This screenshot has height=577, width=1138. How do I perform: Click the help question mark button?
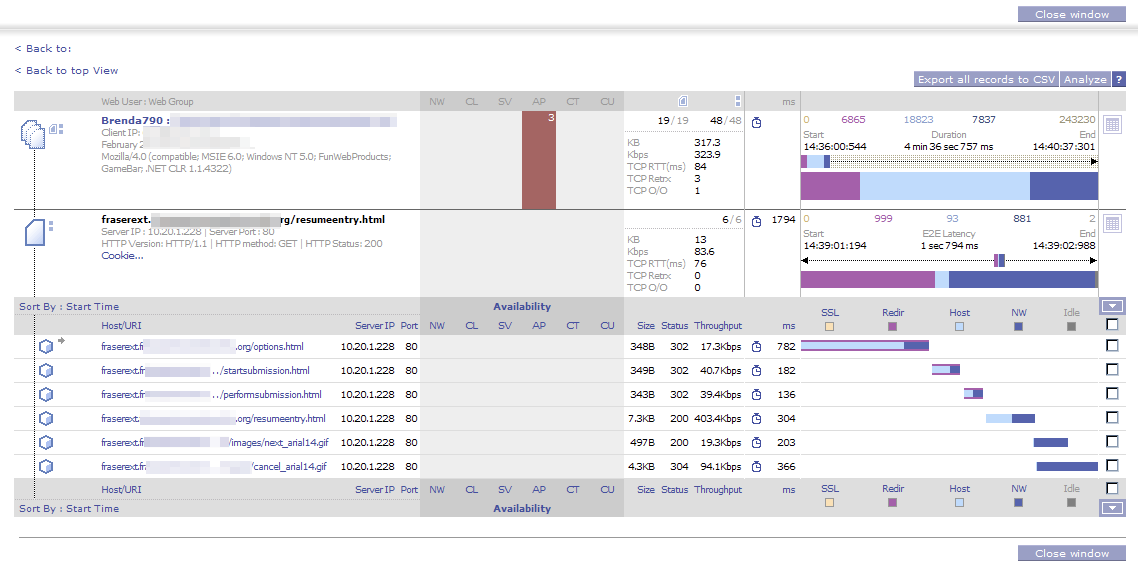pos(1118,79)
